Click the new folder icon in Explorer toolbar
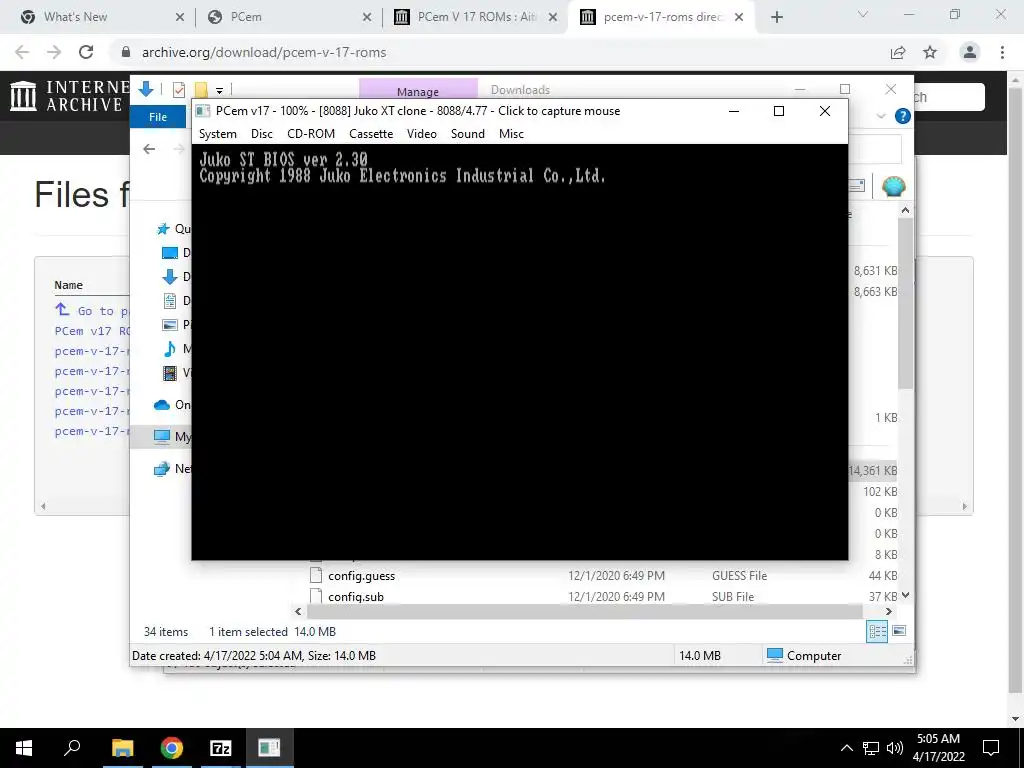Screen dimensions: 1024x768 (201, 89)
